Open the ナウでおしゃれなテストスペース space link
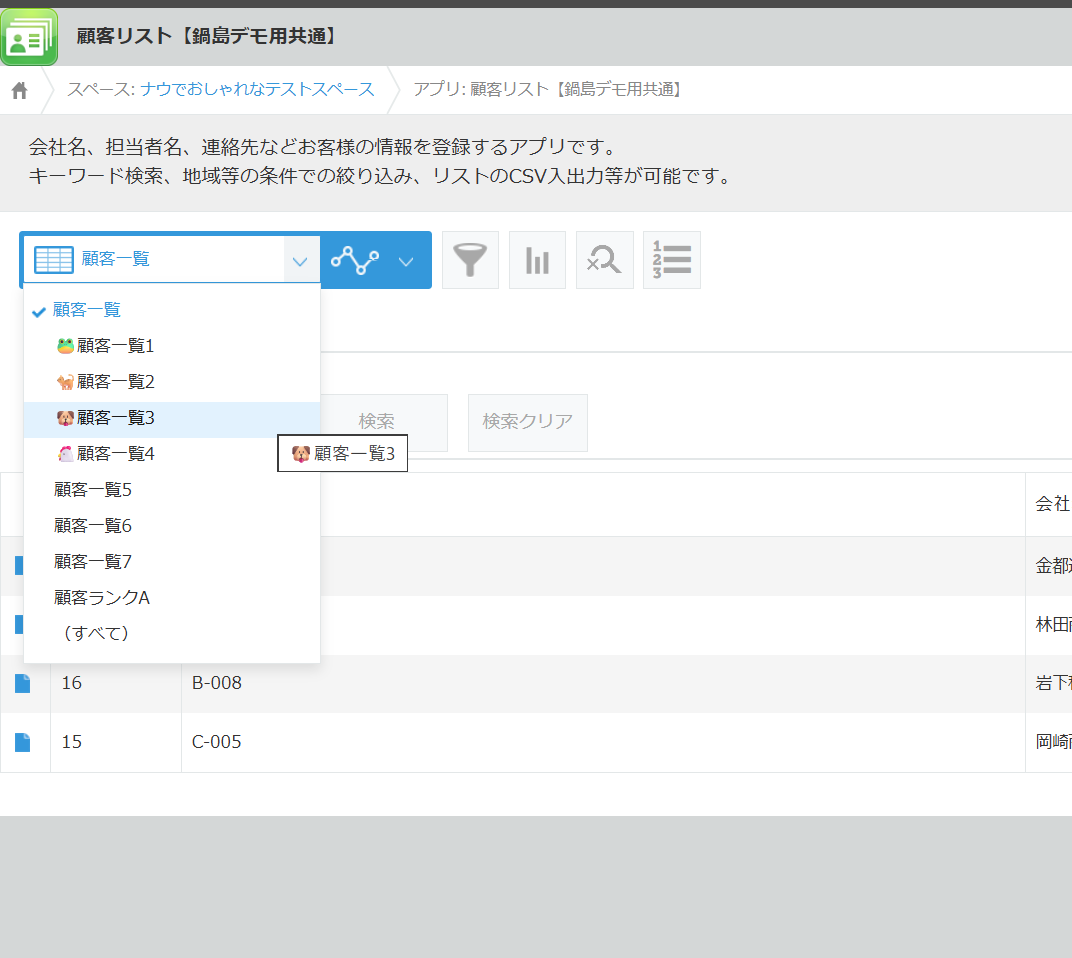 coord(257,90)
